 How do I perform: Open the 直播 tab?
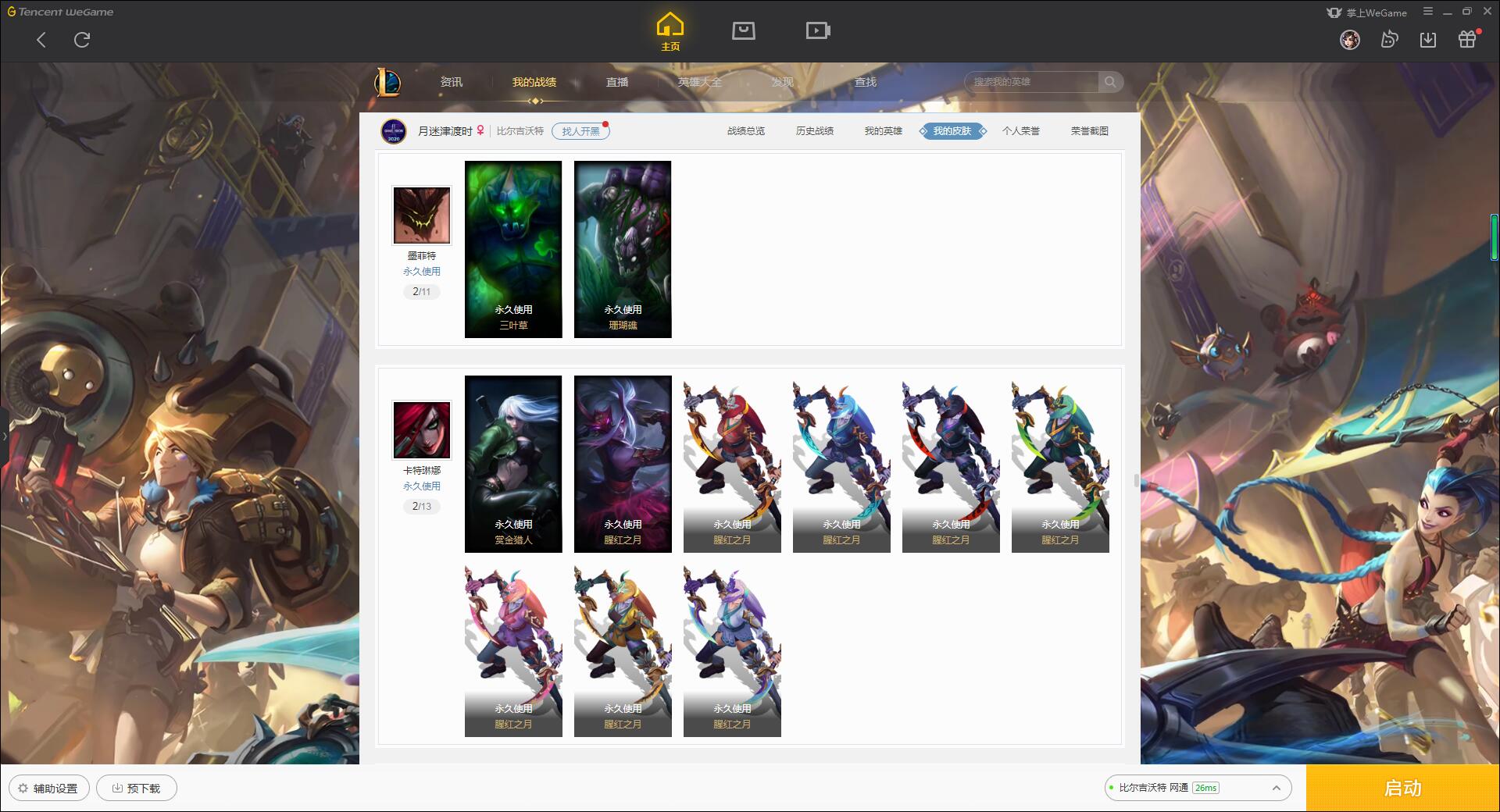pyautogui.click(x=617, y=82)
